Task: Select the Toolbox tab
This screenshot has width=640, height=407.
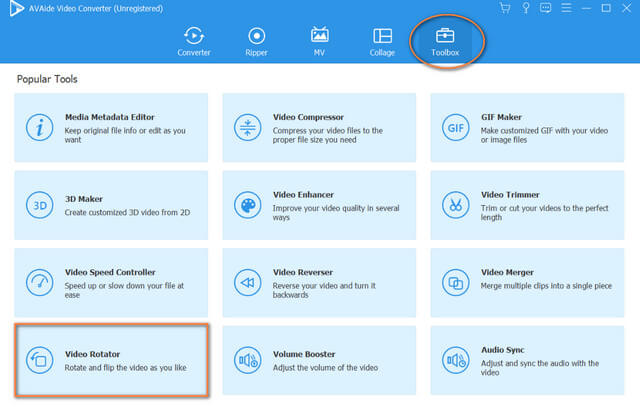Action: point(446,41)
